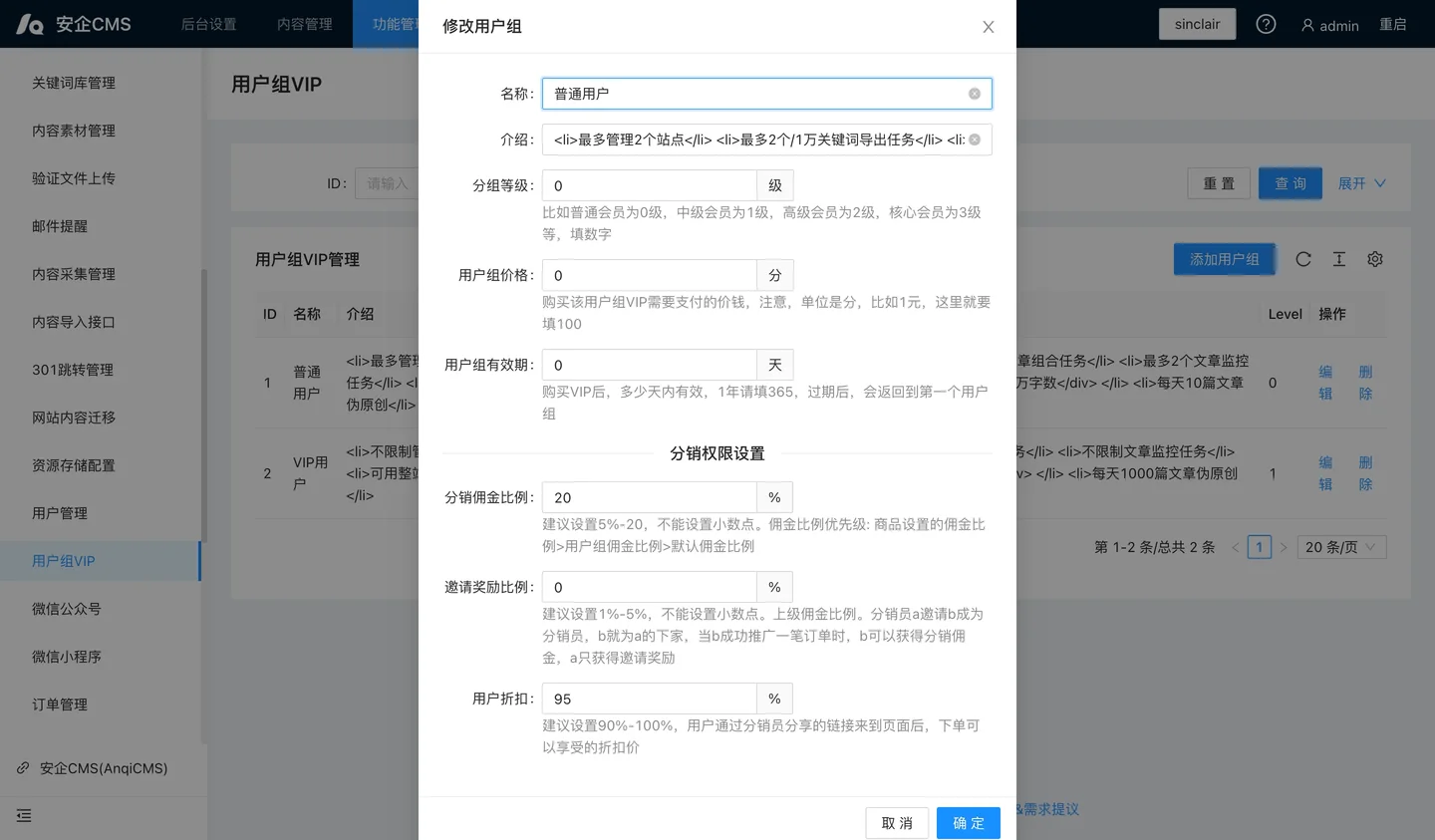Image resolution: width=1435 pixels, height=840 pixels.
Task: Click the 添加用户组 button
Action: pos(1224,259)
